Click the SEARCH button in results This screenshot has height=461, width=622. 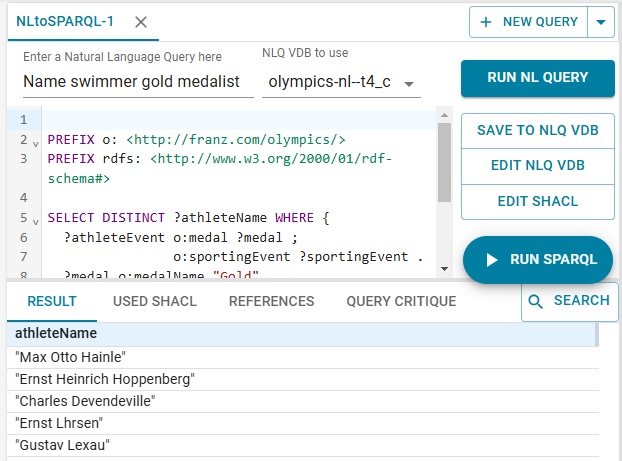pyautogui.click(x=570, y=302)
